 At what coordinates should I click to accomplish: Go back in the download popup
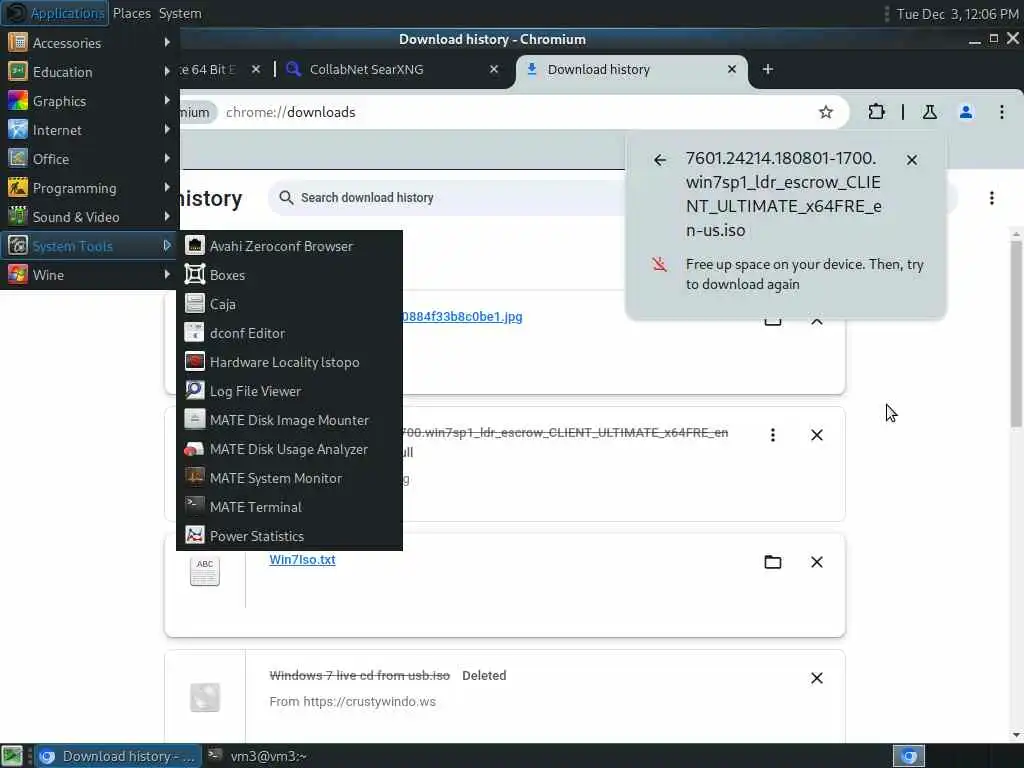tap(660, 160)
